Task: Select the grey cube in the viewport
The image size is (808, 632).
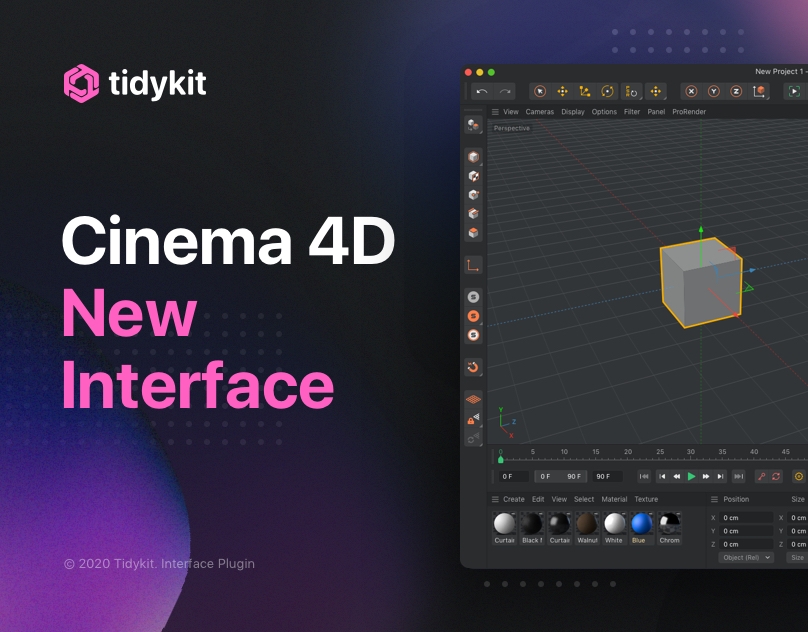Action: [x=701, y=282]
